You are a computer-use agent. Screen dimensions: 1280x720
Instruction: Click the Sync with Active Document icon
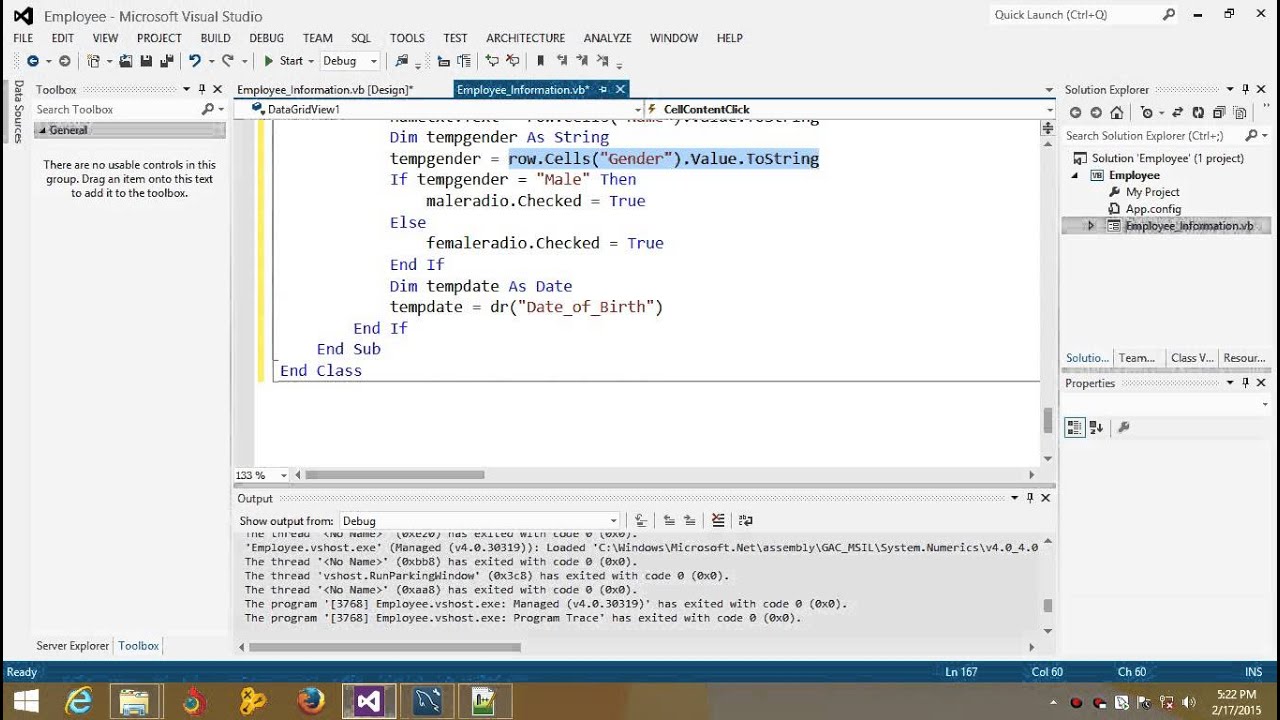coord(1177,113)
